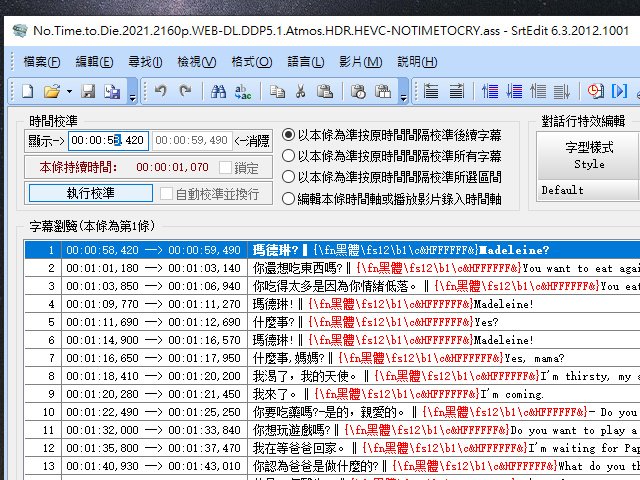Select 以本條為準按原時間間隔校準所選區間 radio
This screenshot has width=640, height=480.
tap(288, 177)
